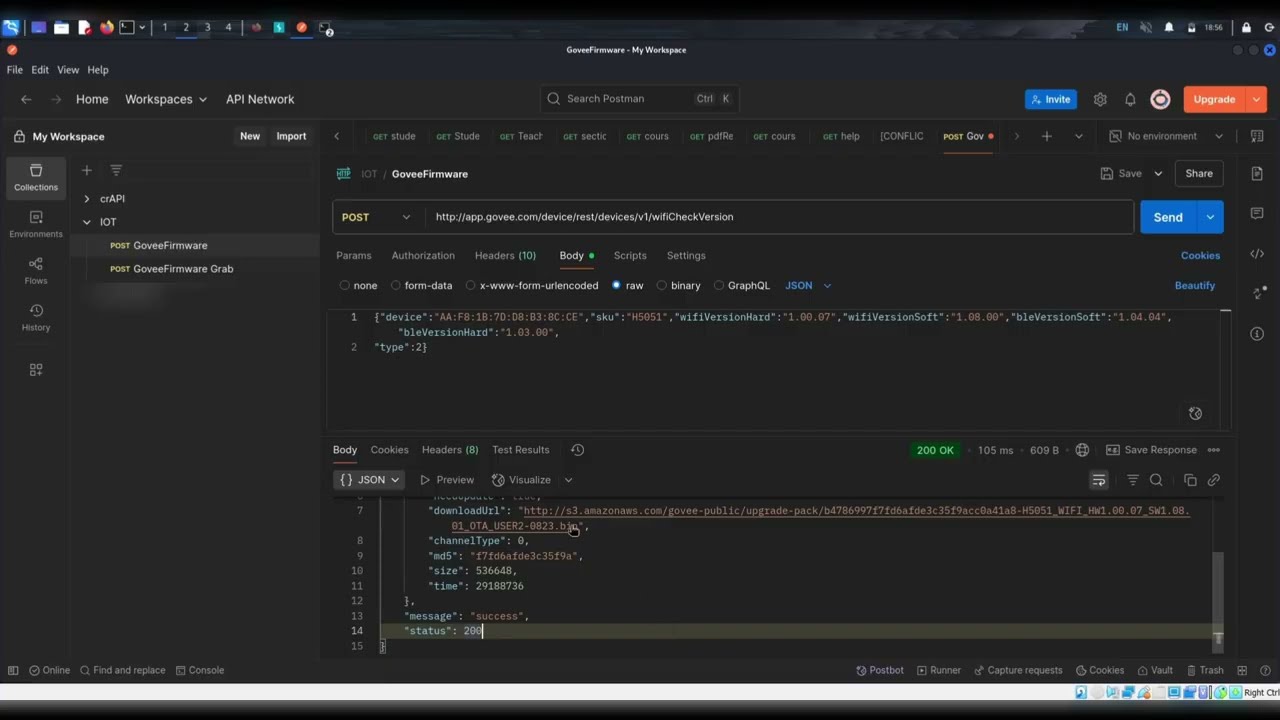The height and width of the screenshot is (720, 1280).
Task: Open the History sidebar panel
Action: (36, 317)
